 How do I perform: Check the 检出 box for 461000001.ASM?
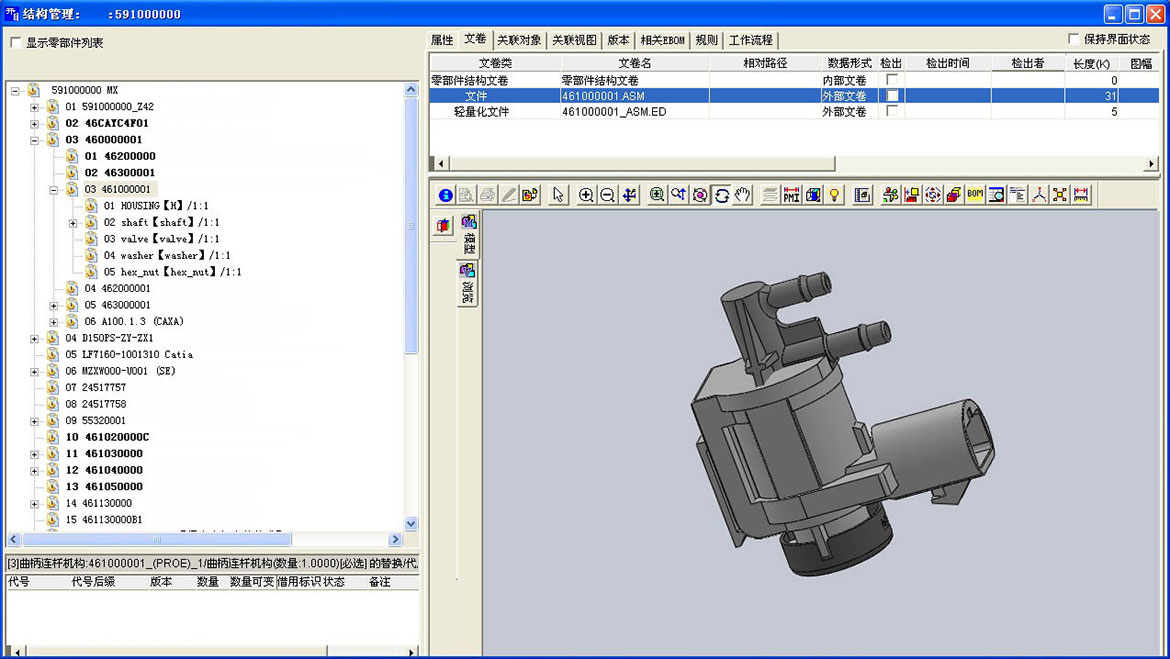892,96
